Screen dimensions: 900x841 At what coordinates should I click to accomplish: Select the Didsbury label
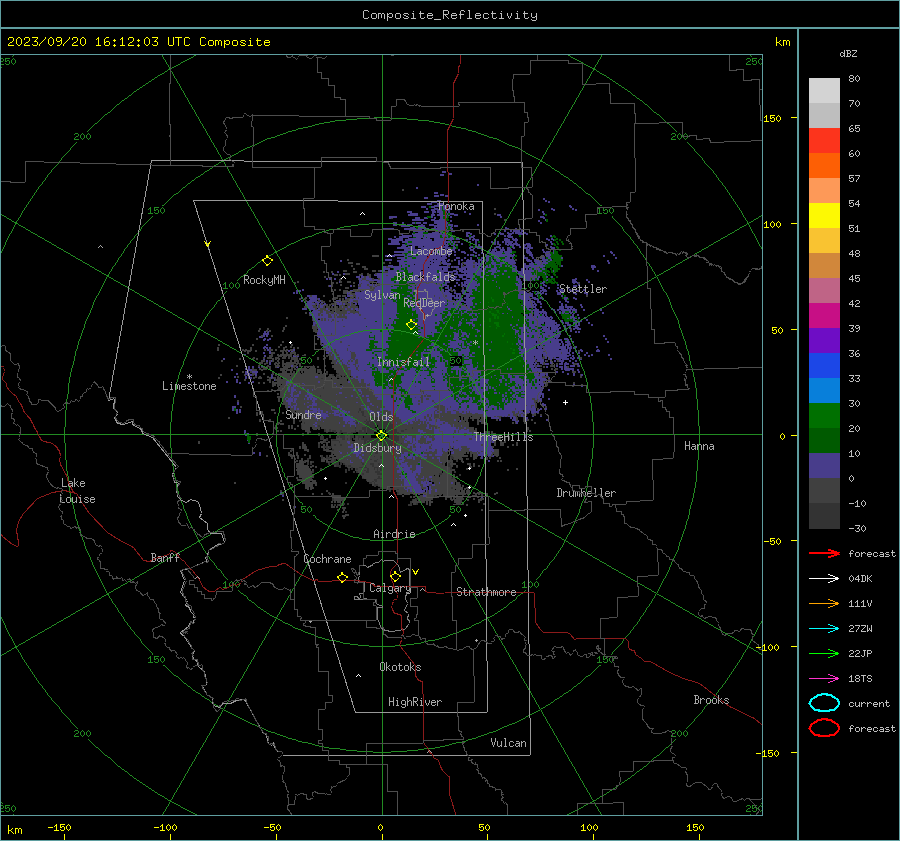[377, 448]
